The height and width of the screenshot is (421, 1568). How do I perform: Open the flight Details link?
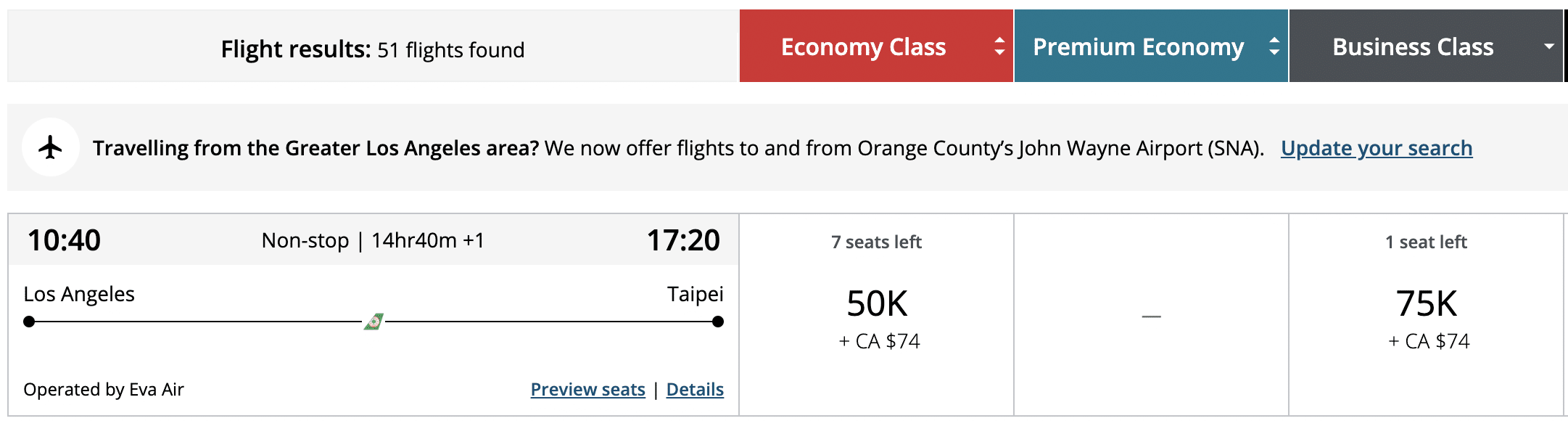pyautogui.click(x=695, y=390)
